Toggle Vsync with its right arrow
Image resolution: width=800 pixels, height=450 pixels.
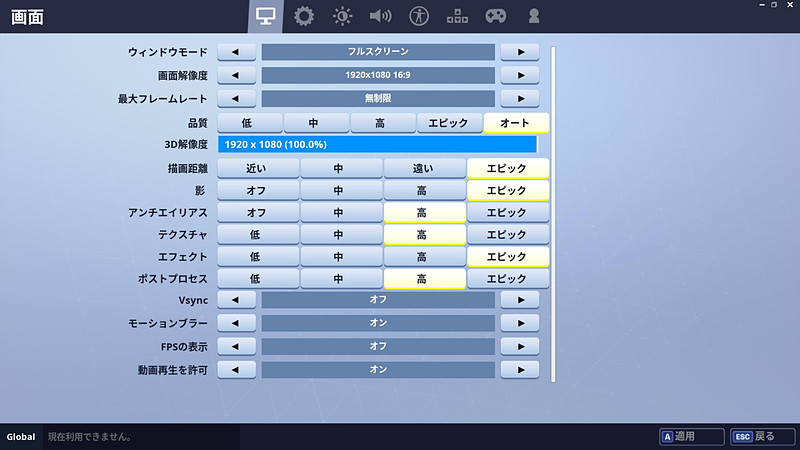519,300
